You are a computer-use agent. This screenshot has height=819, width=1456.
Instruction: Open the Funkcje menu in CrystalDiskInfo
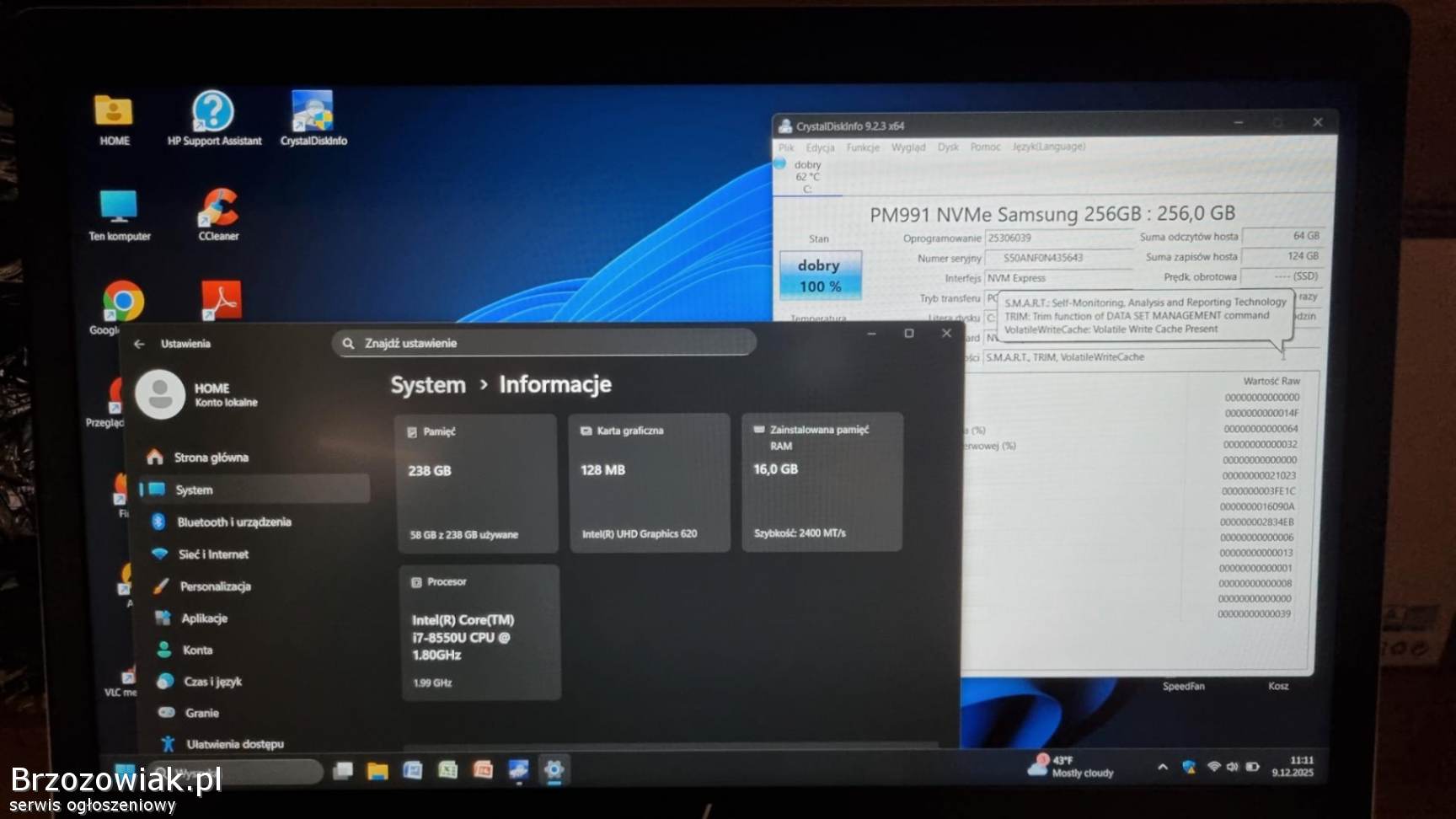click(x=862, y=147)
